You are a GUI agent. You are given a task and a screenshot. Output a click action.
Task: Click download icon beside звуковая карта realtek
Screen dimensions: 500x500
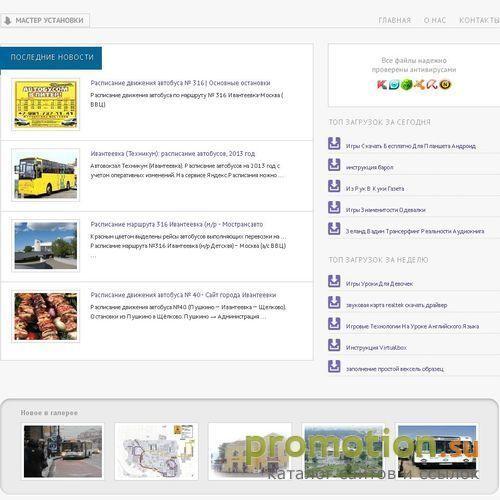(334, 303)
